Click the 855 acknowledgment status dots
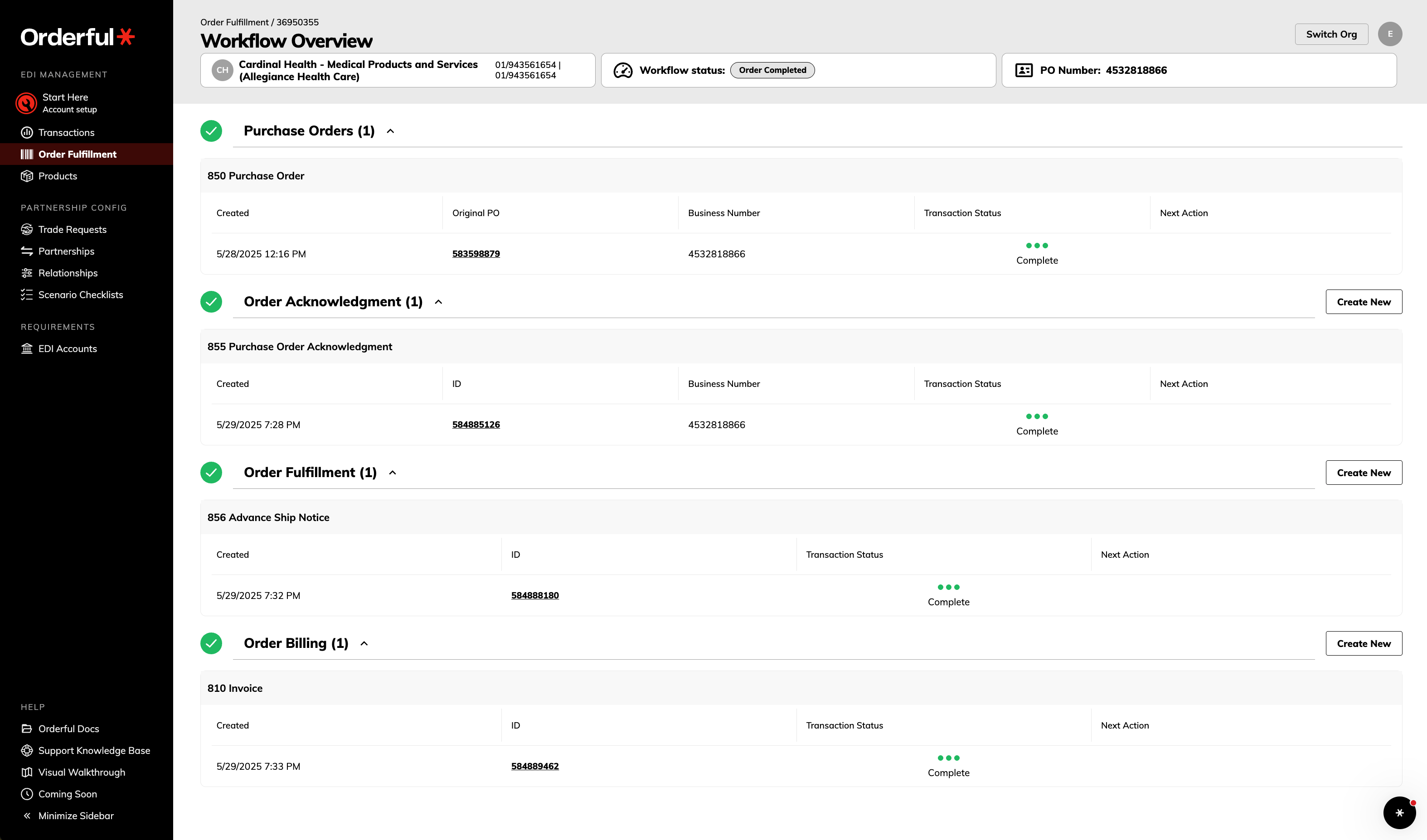Screen dimensions: 1427x840 (1037, 417)
